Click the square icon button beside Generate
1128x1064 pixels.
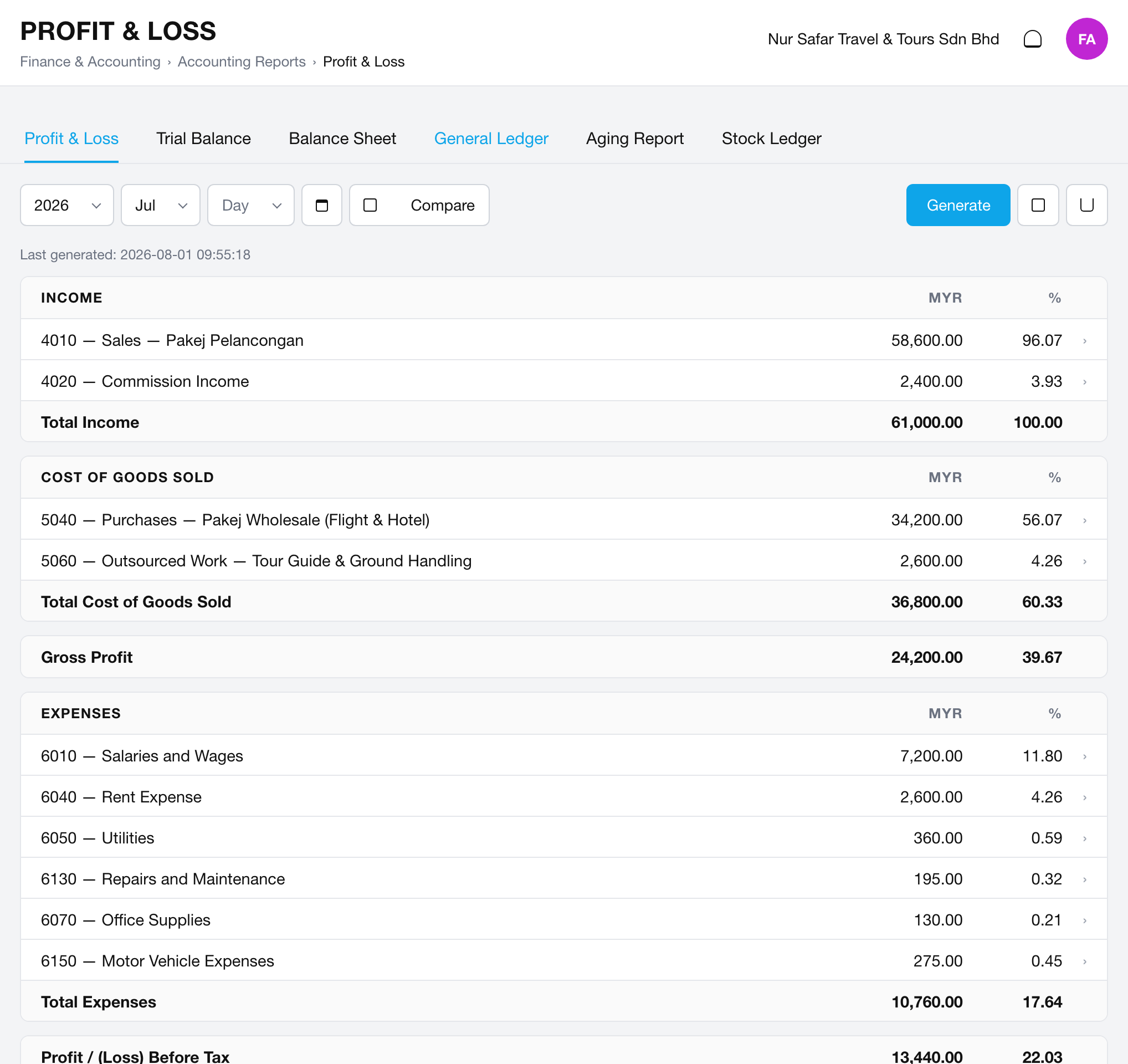coord(1038,205)
